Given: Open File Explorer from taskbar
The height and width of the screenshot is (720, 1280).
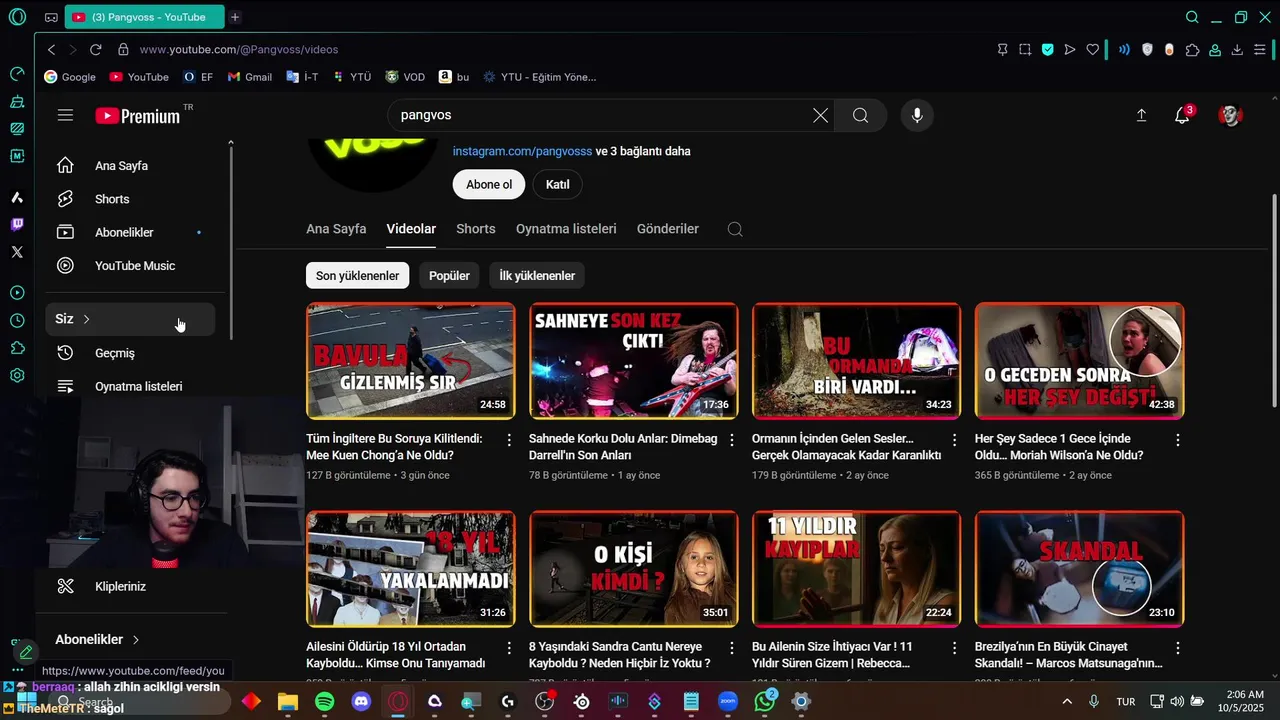Looking at the screenshot, I should [288, 702].
